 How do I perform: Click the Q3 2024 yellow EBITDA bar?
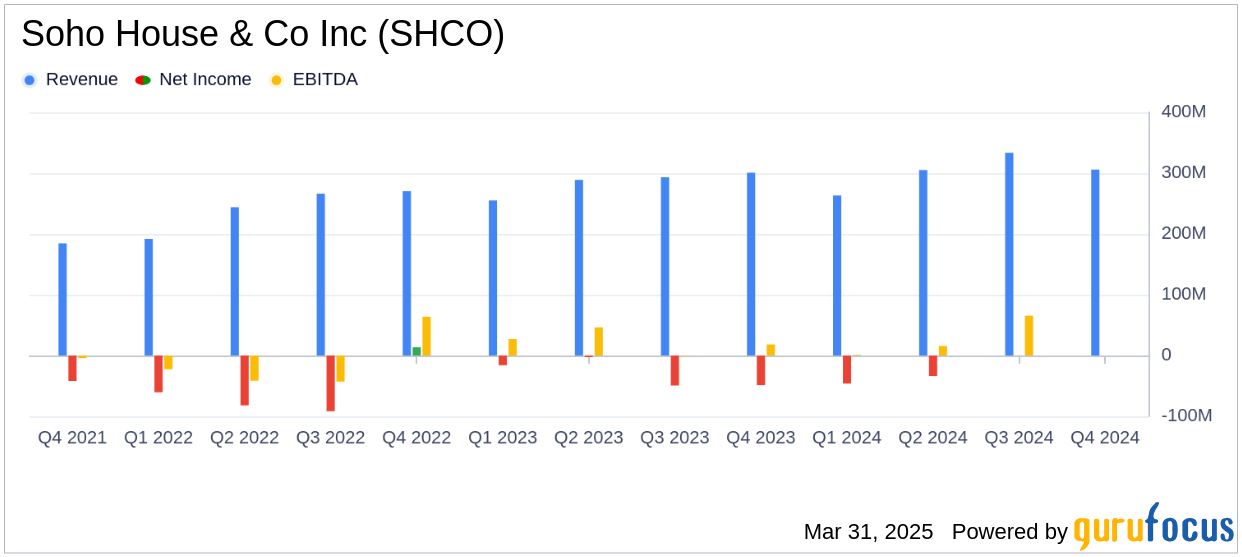coord(1029,336)
